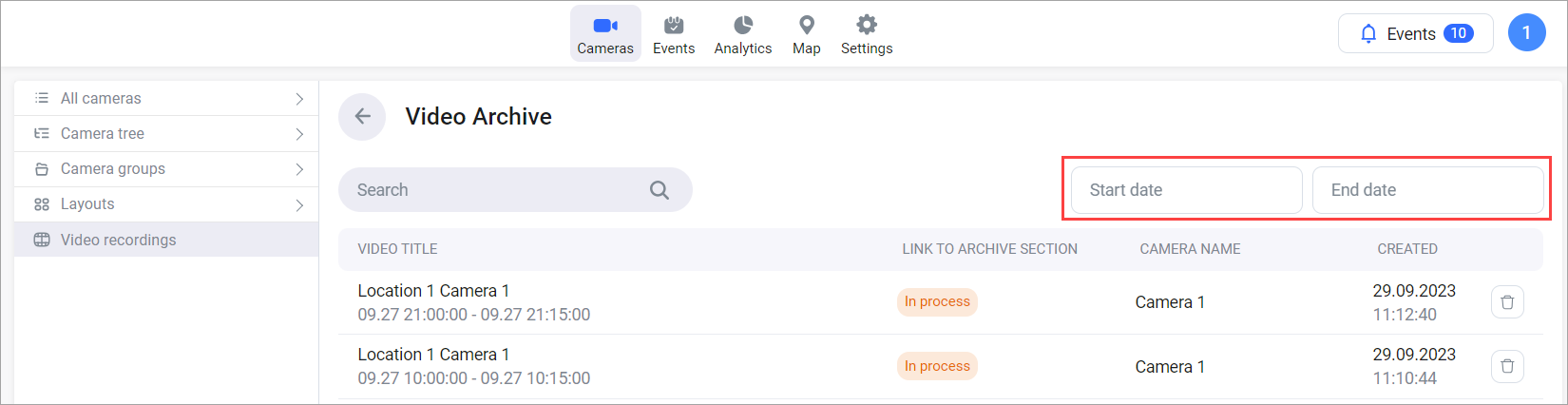Open the Cameras section icon
The image size is (1568, 405).
point(605,26)
